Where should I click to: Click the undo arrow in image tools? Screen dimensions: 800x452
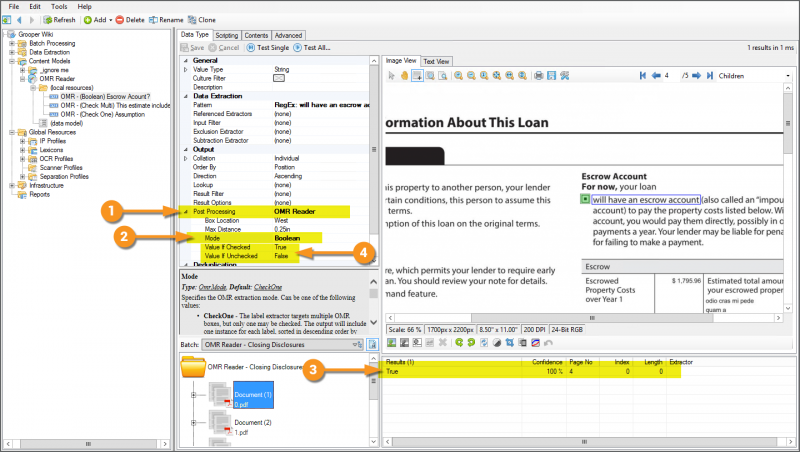tap(548, 342)
